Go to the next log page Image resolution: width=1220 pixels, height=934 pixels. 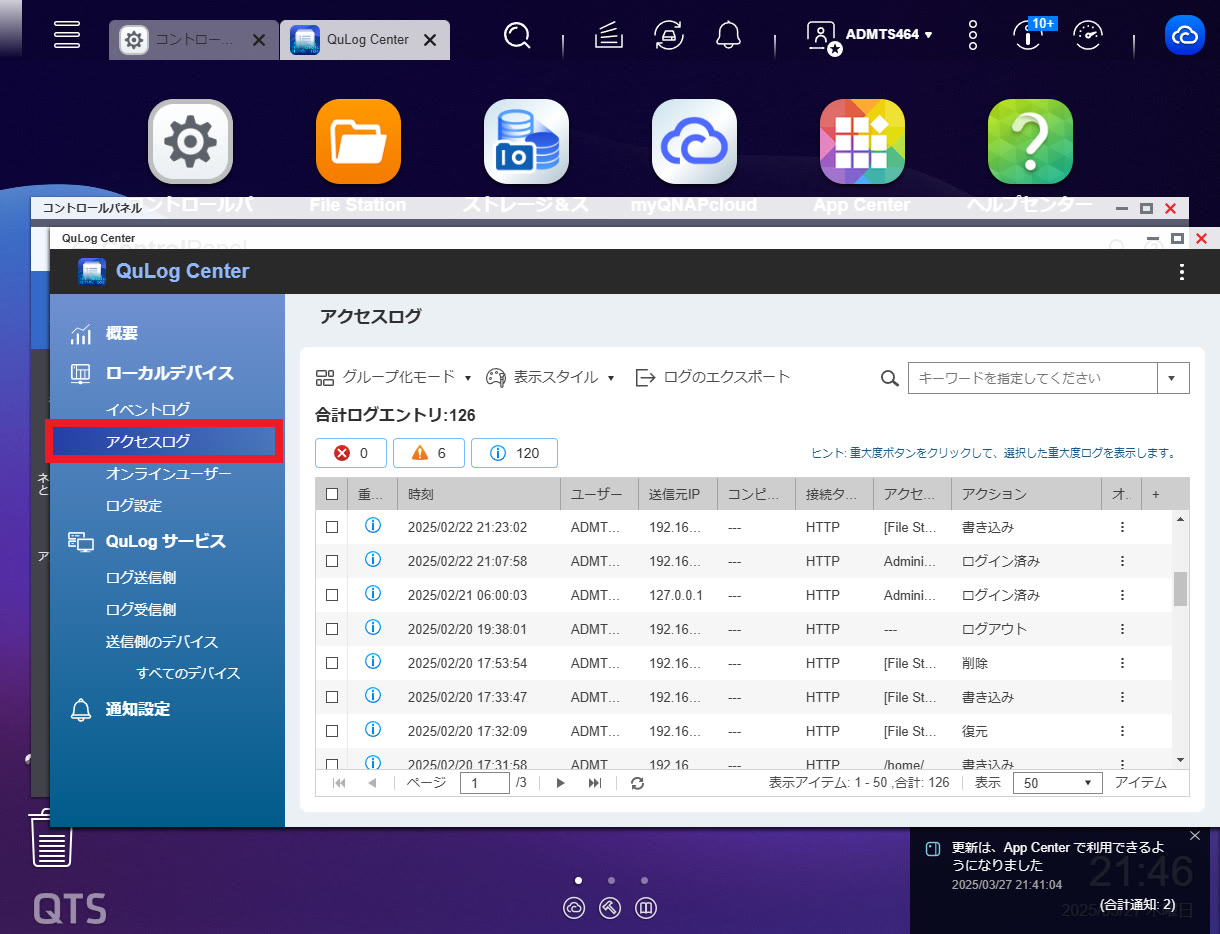(561, 783)
